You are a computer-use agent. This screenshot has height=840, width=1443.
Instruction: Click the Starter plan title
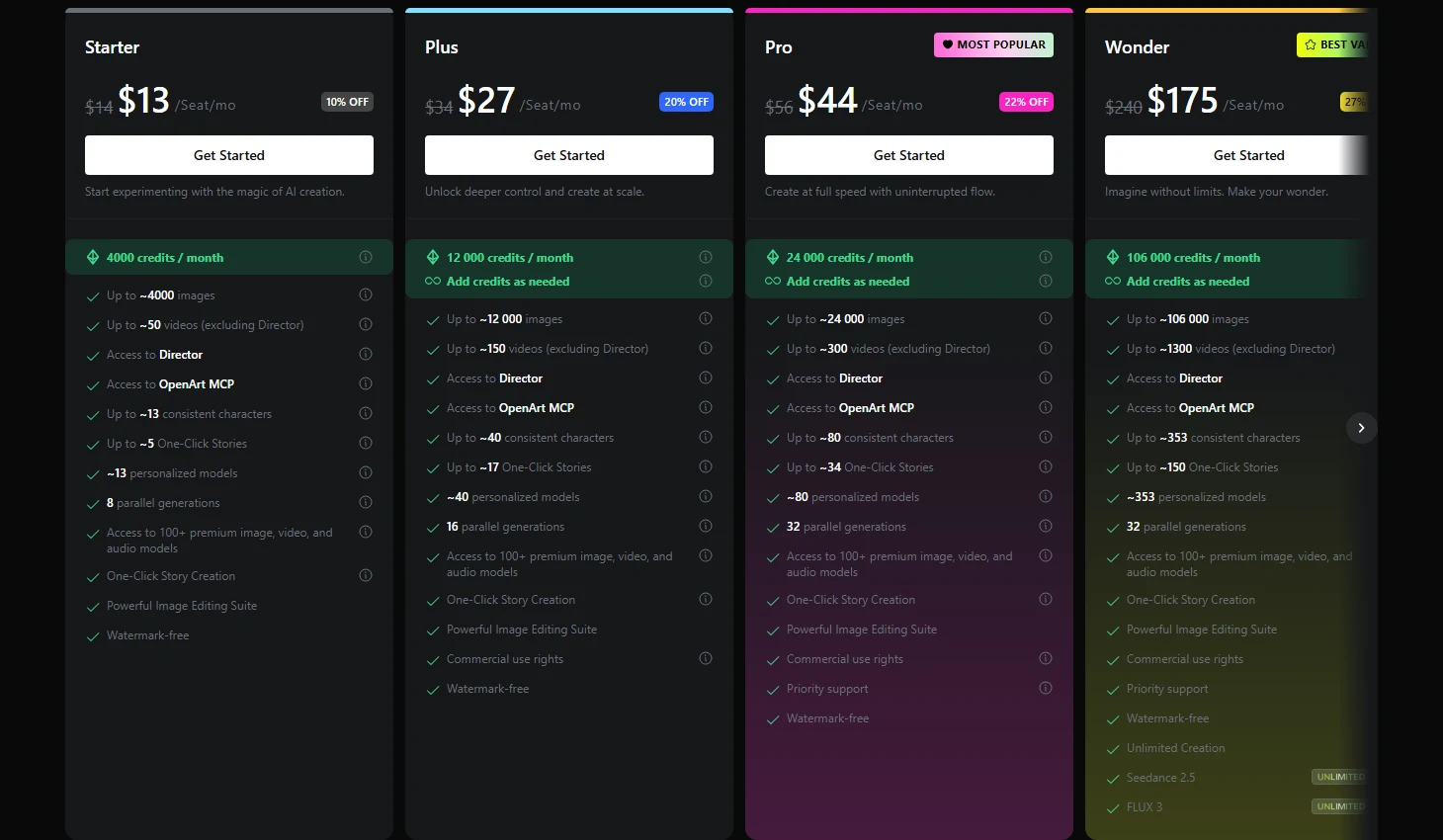point(112,47)
